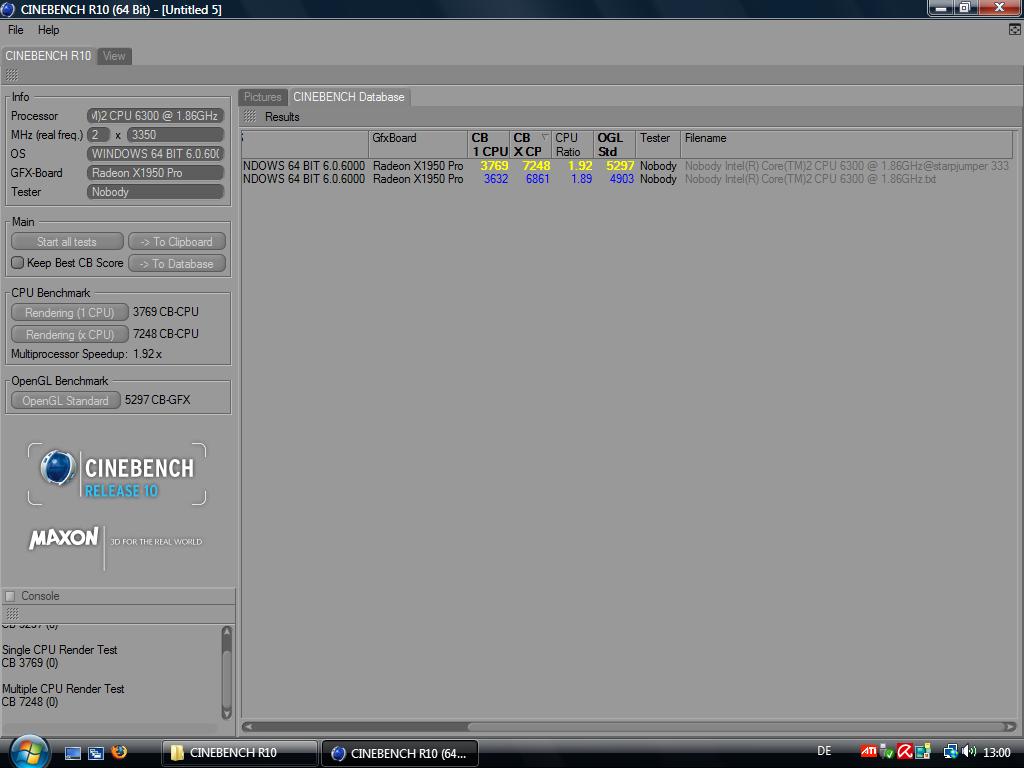Click the Console panel grip handle
The image size is (1024, 768).
(x=12, y=614)
